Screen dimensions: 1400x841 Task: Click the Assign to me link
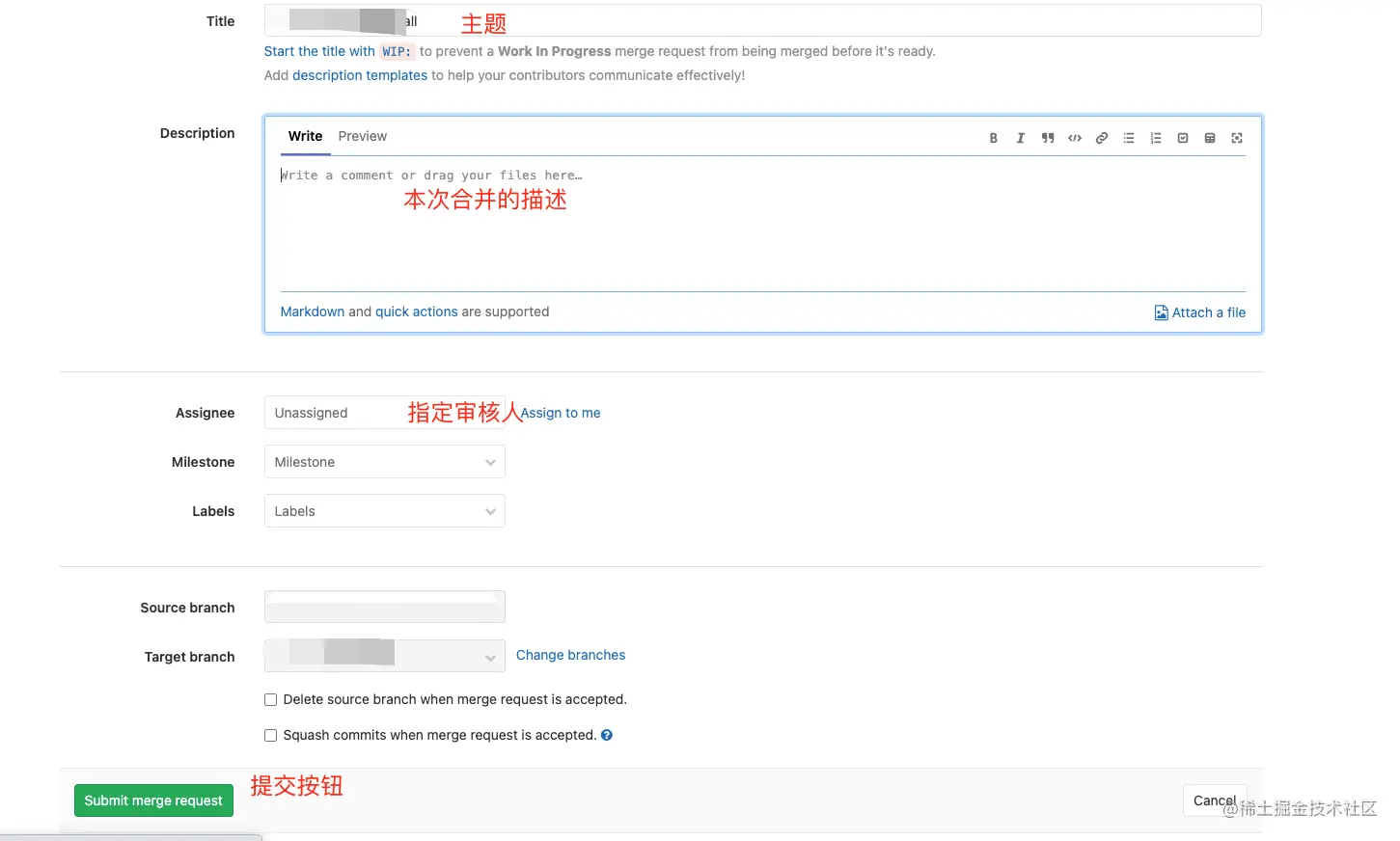pos(561,413)
